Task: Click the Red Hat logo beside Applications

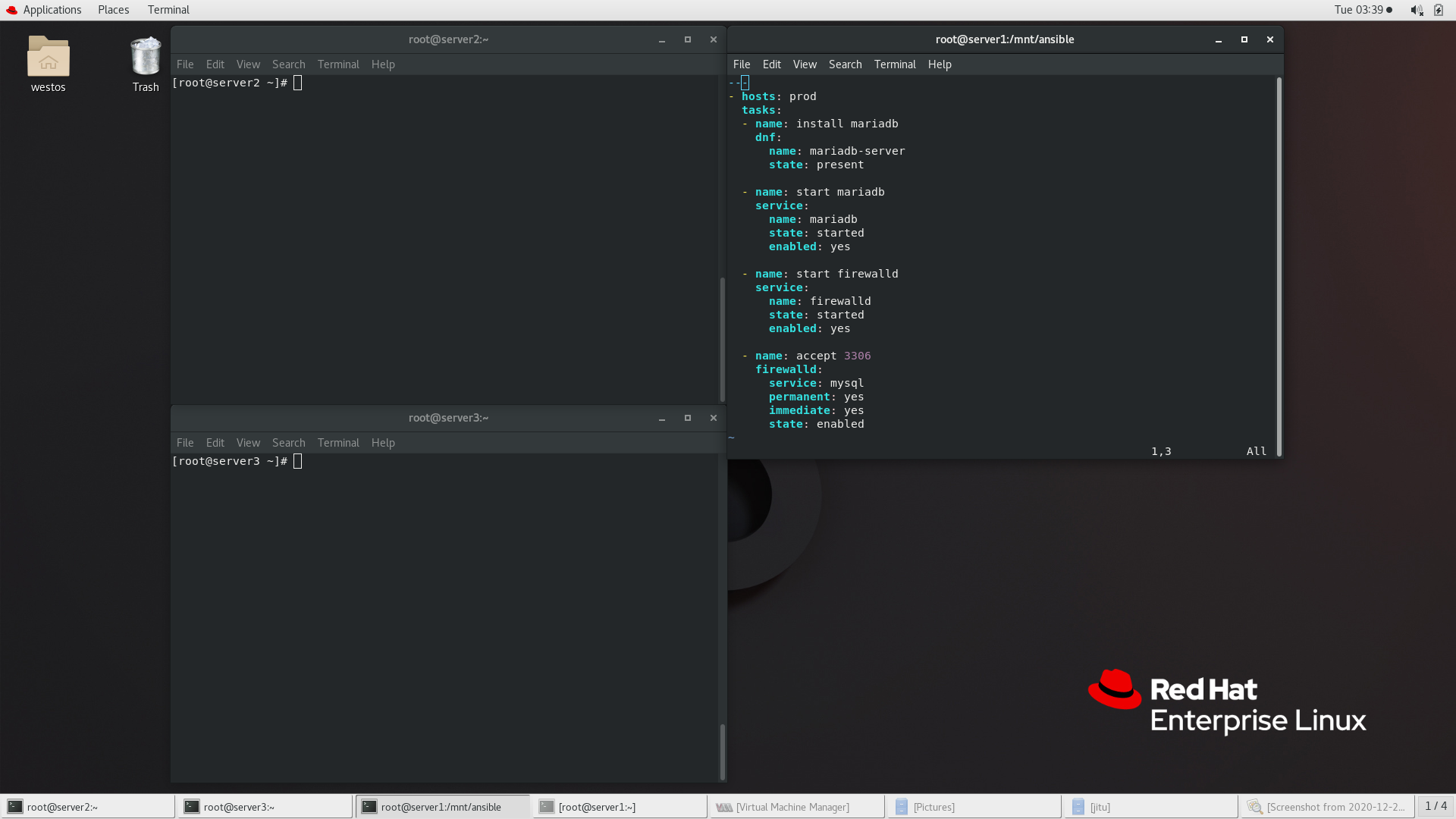Action: (x=11, y=10)
